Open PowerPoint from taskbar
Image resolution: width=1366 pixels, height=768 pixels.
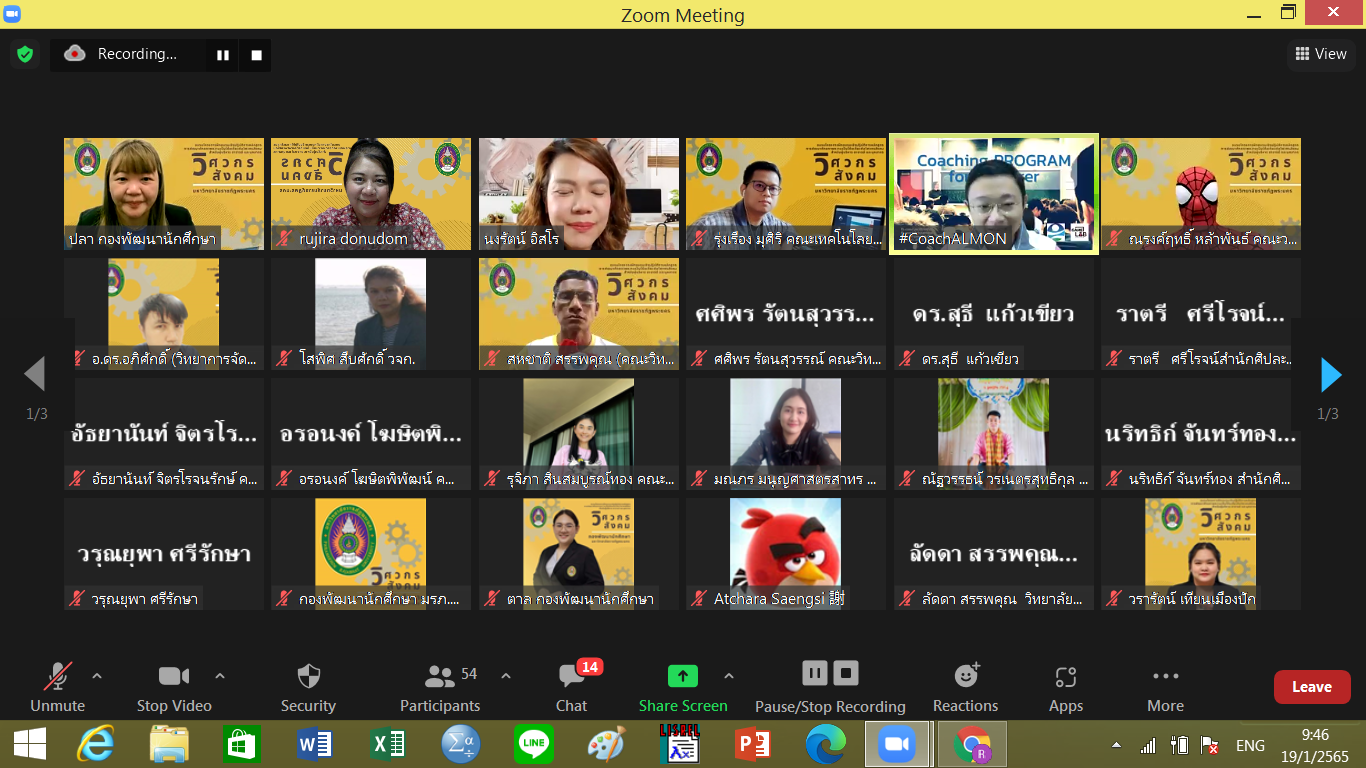(x=752, y=745)
